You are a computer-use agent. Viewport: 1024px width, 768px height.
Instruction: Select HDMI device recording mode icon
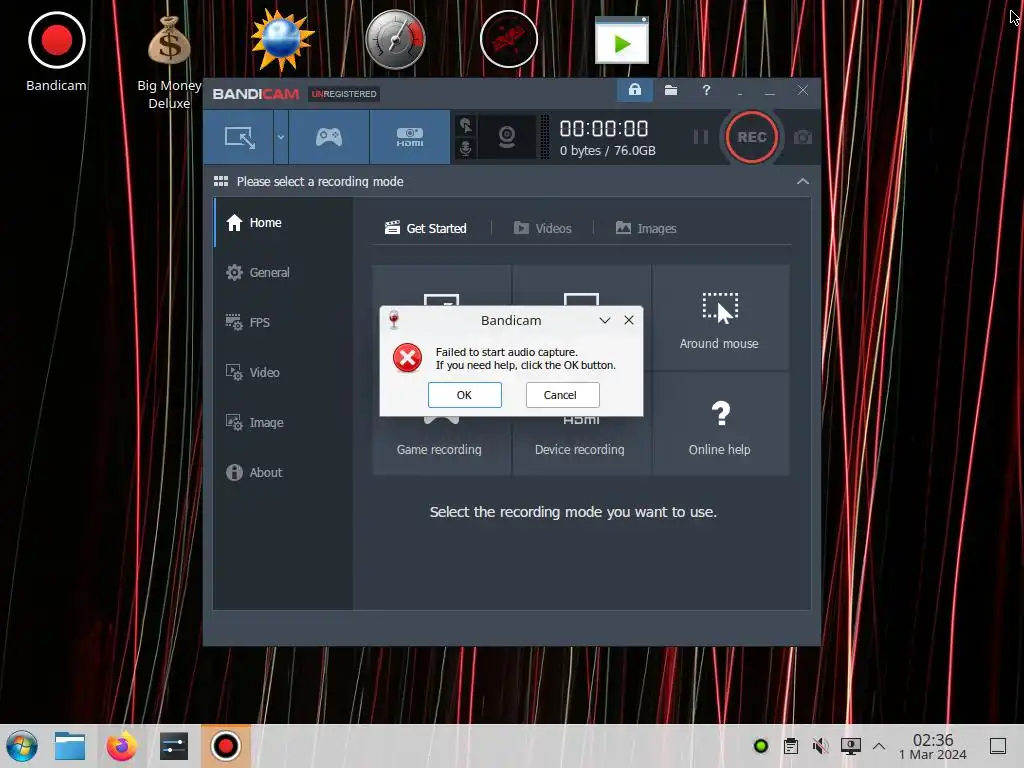(409, 137)
